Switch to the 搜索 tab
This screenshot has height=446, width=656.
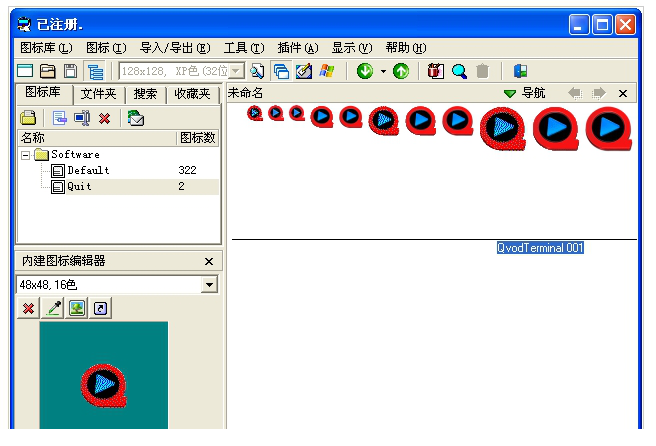tap(145, 94)
